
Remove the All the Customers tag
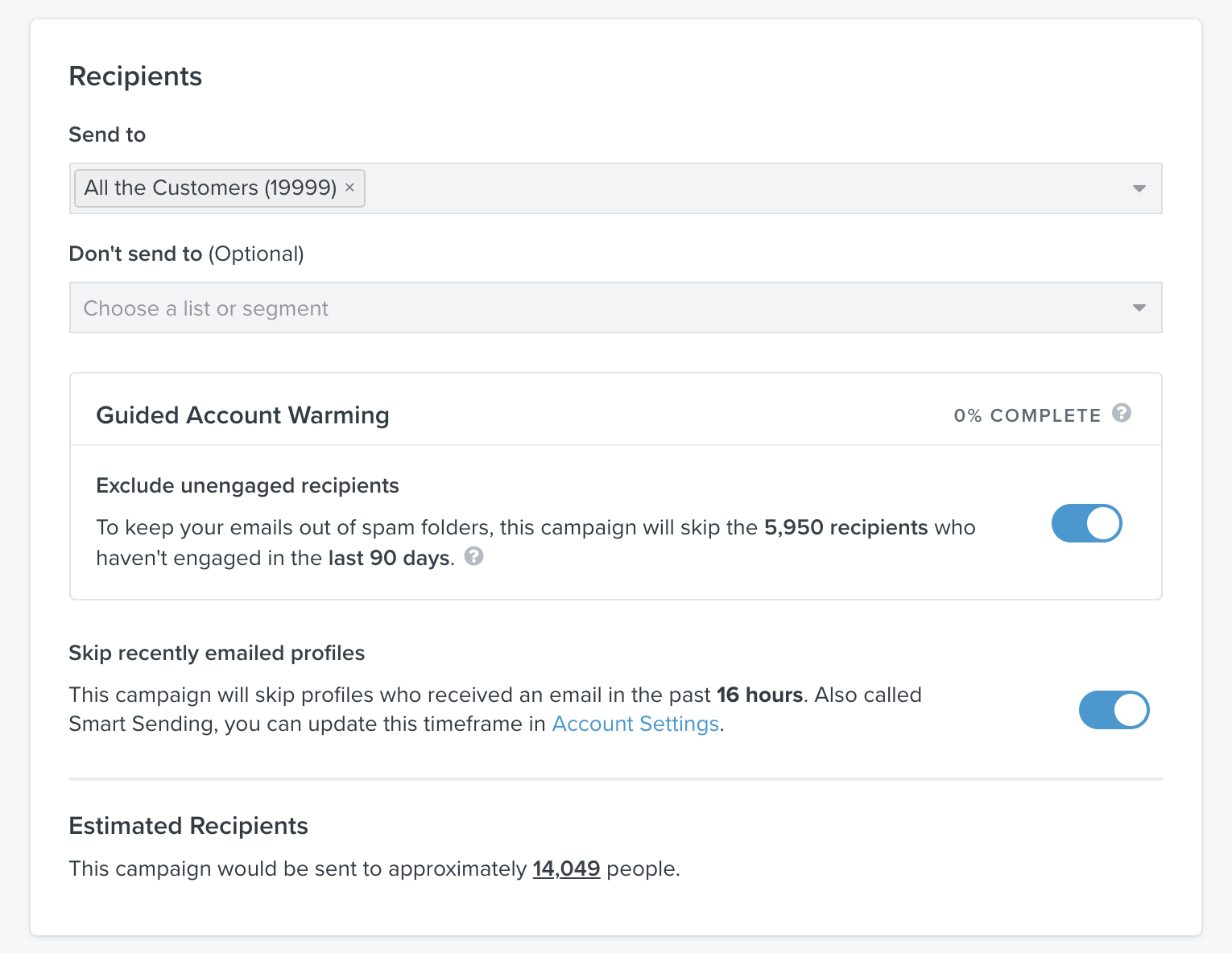click(x=349, y=188)
